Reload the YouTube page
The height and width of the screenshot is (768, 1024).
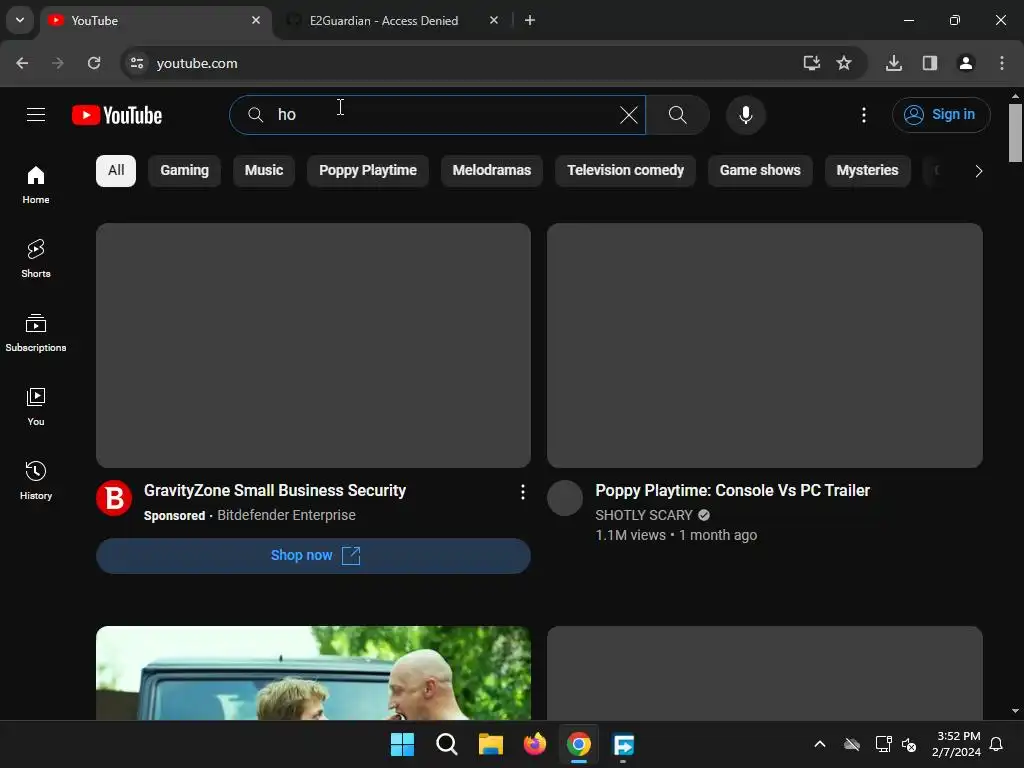[x=94, y=63]
